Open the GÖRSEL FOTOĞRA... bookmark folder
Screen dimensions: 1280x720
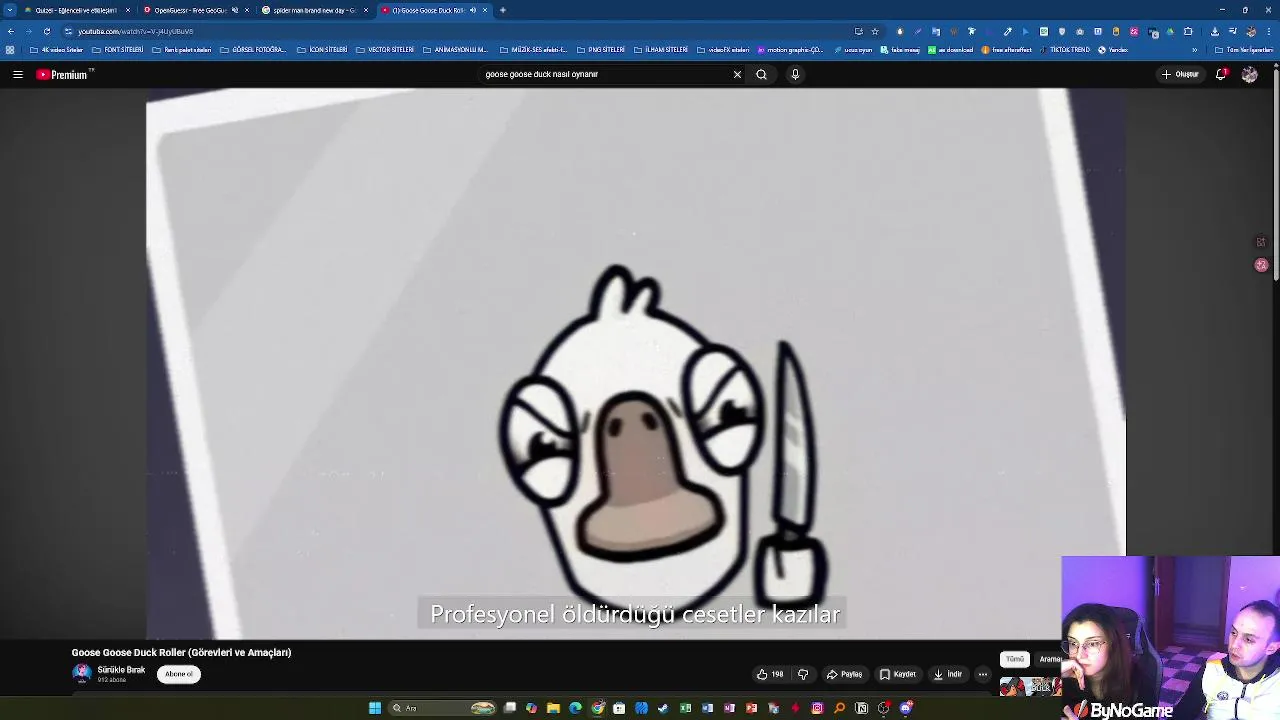tap(252, 50)
